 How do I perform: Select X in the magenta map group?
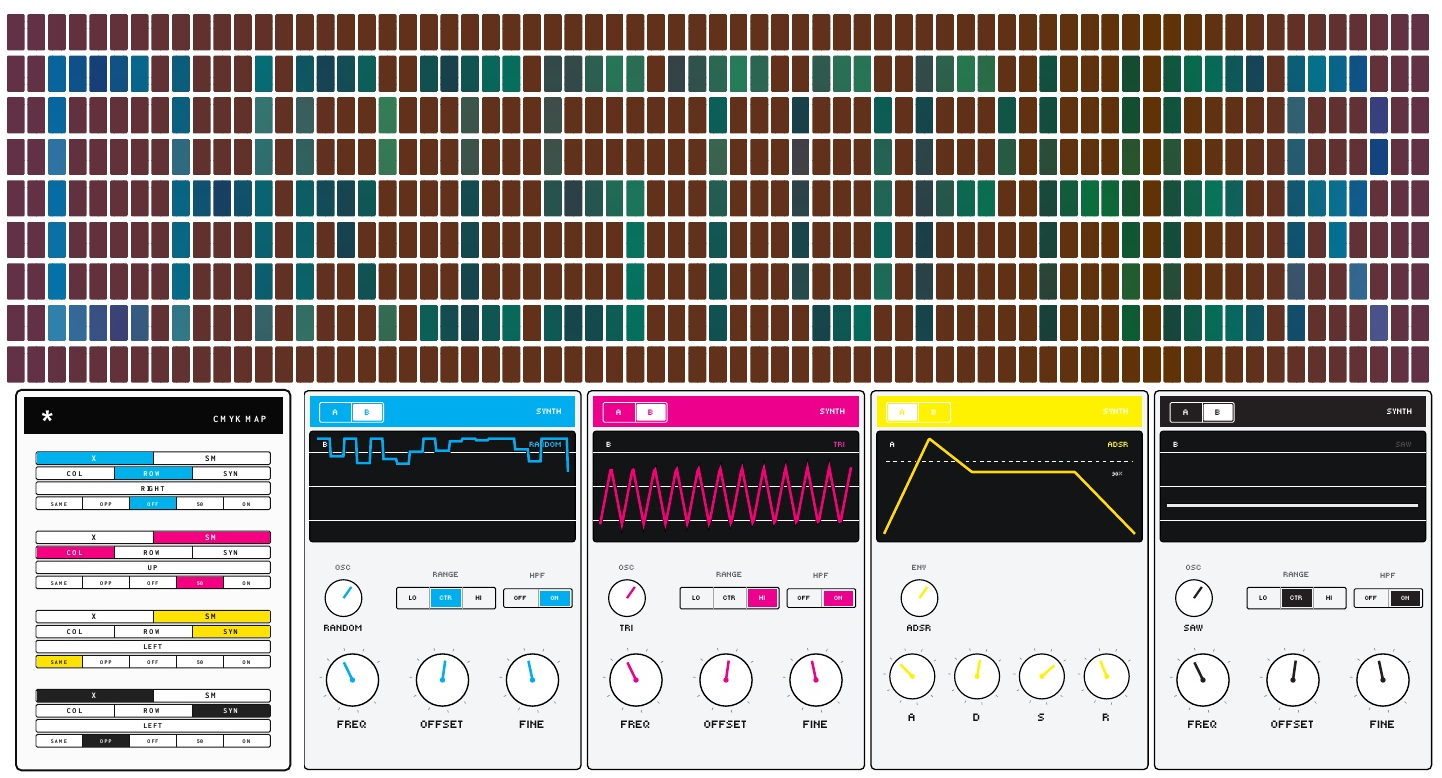tap(94, 537)
